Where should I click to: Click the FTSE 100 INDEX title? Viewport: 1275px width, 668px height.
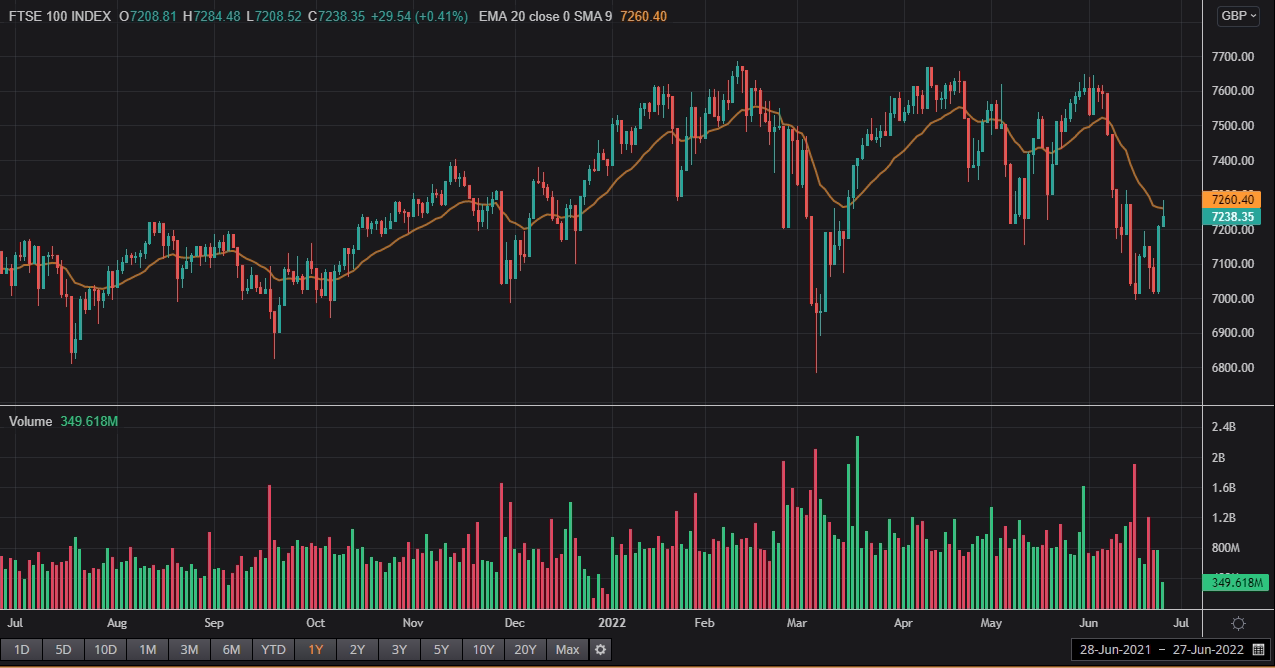pyautogui.click(x=60, y=16)
